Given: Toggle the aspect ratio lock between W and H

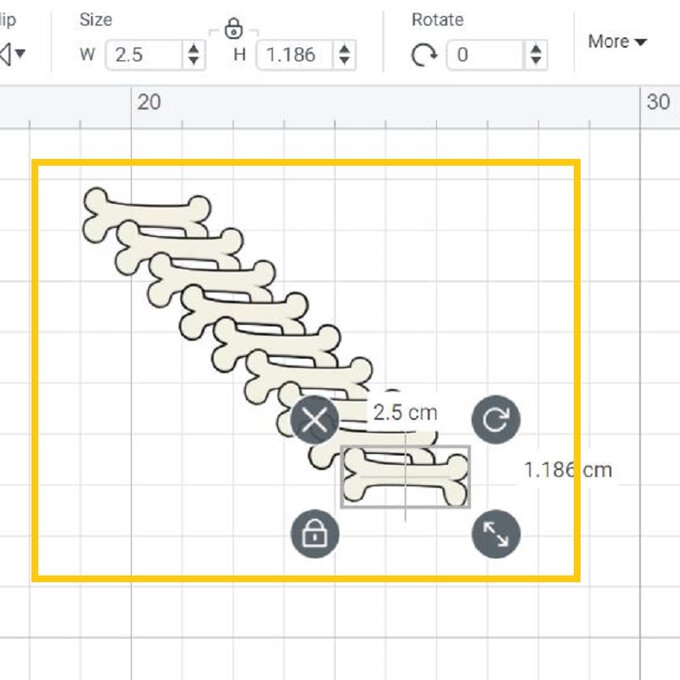Looking at the screenshot, I should 234,28.
